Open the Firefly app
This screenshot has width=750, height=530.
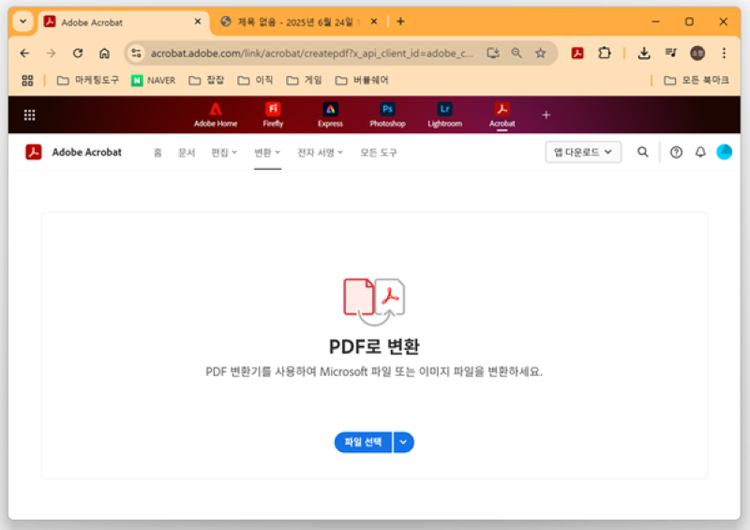(273, 115)
